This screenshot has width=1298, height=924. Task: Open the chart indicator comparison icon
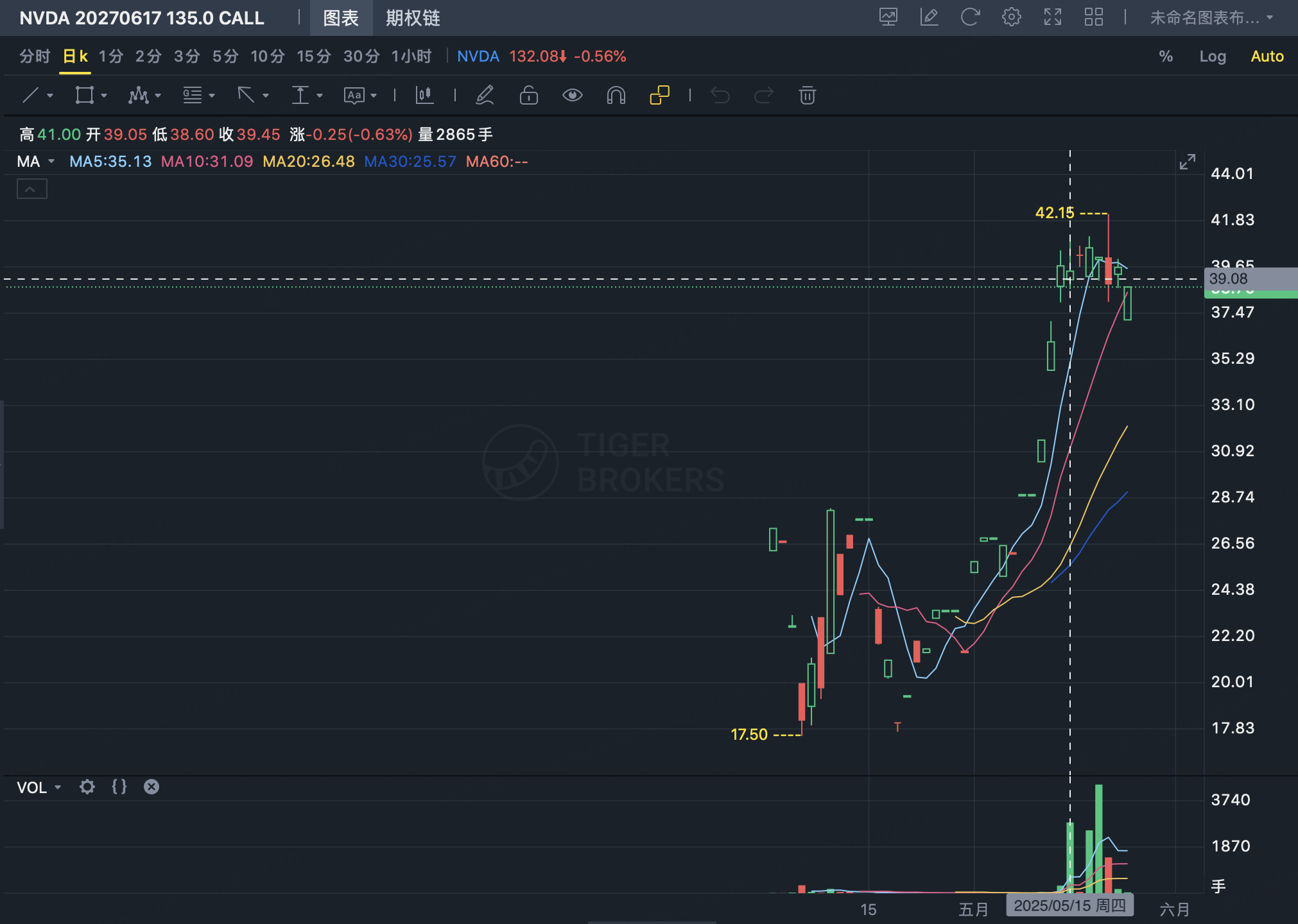click(x=888, y=17)
